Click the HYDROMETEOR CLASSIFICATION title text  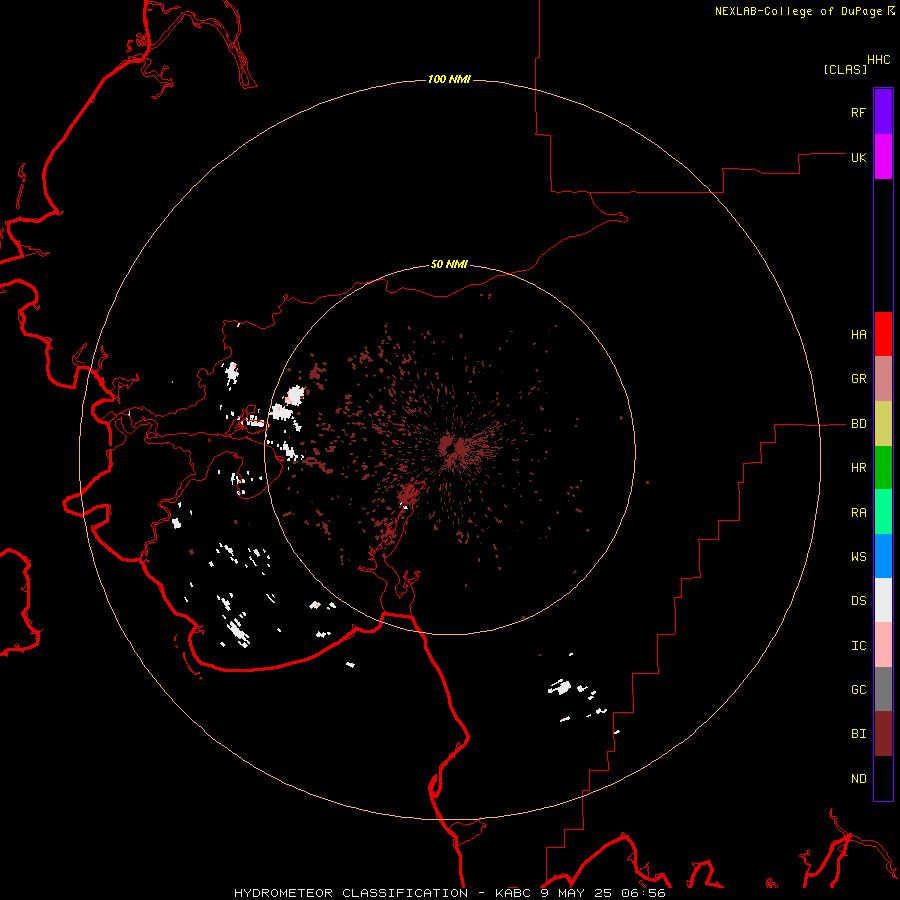(x=351, y=893)
